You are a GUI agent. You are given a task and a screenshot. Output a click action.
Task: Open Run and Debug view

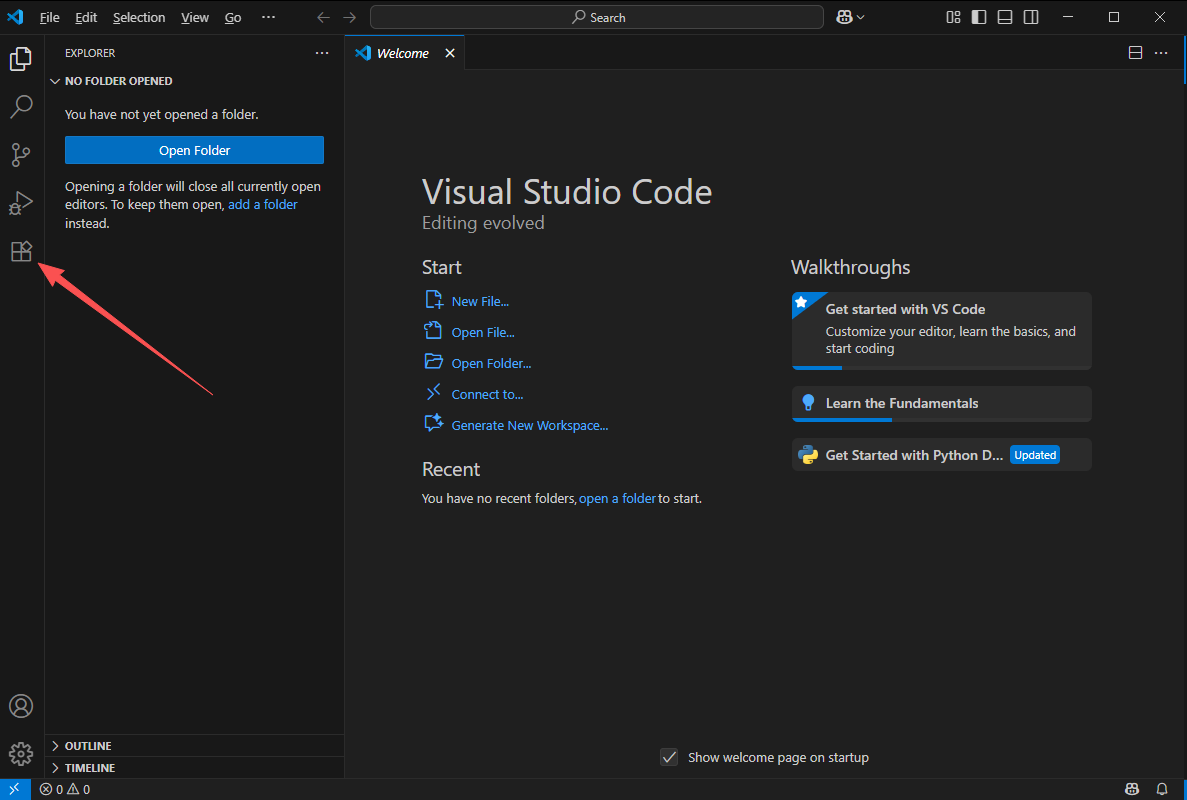click(x=21, y=203)
